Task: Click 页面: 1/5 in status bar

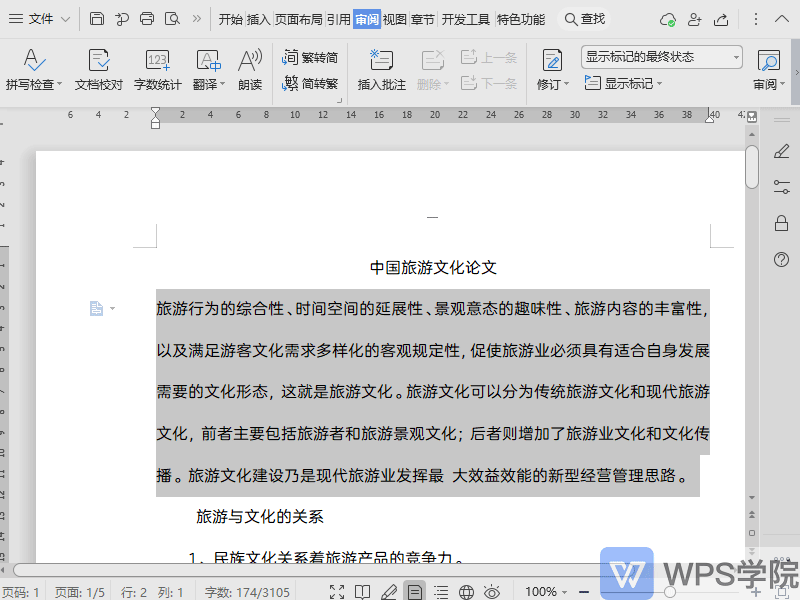Action: (x=80, y=592)
